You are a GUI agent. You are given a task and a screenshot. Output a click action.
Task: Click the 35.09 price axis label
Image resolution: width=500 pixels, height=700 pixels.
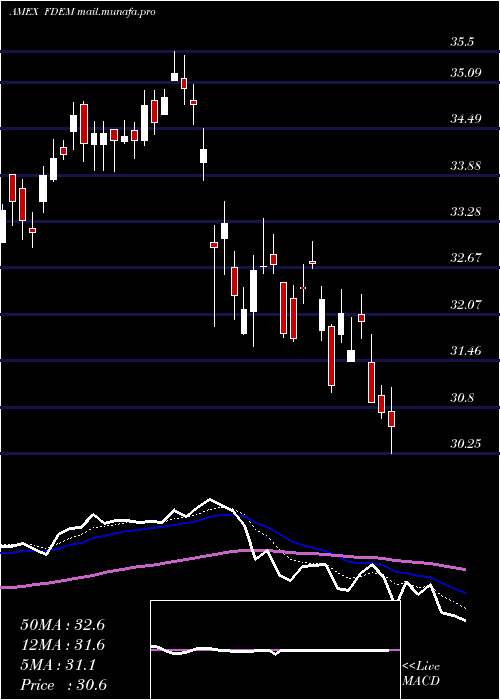[x=466, y=72]
